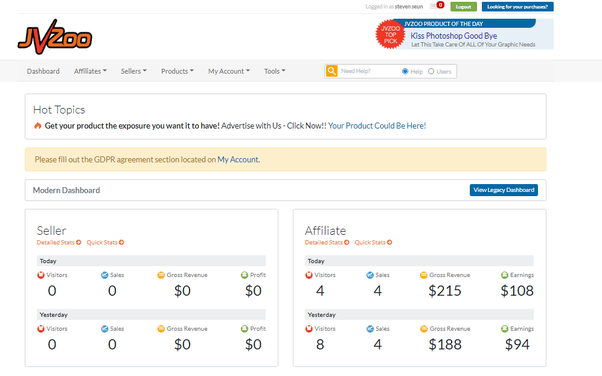Click the Hot Topics heading
The width and height of the screenshot is (602, 376).
click(59, 110)
